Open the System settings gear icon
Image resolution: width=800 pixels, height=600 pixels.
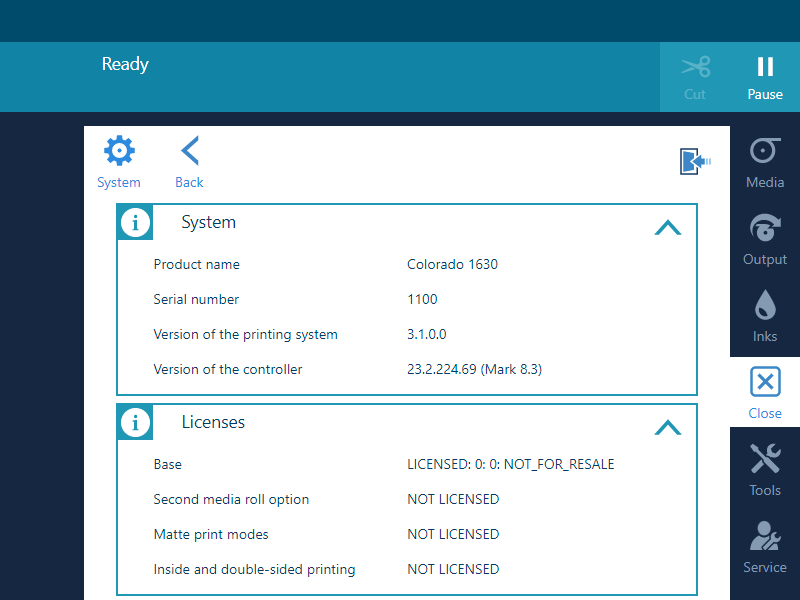point(119,152)
